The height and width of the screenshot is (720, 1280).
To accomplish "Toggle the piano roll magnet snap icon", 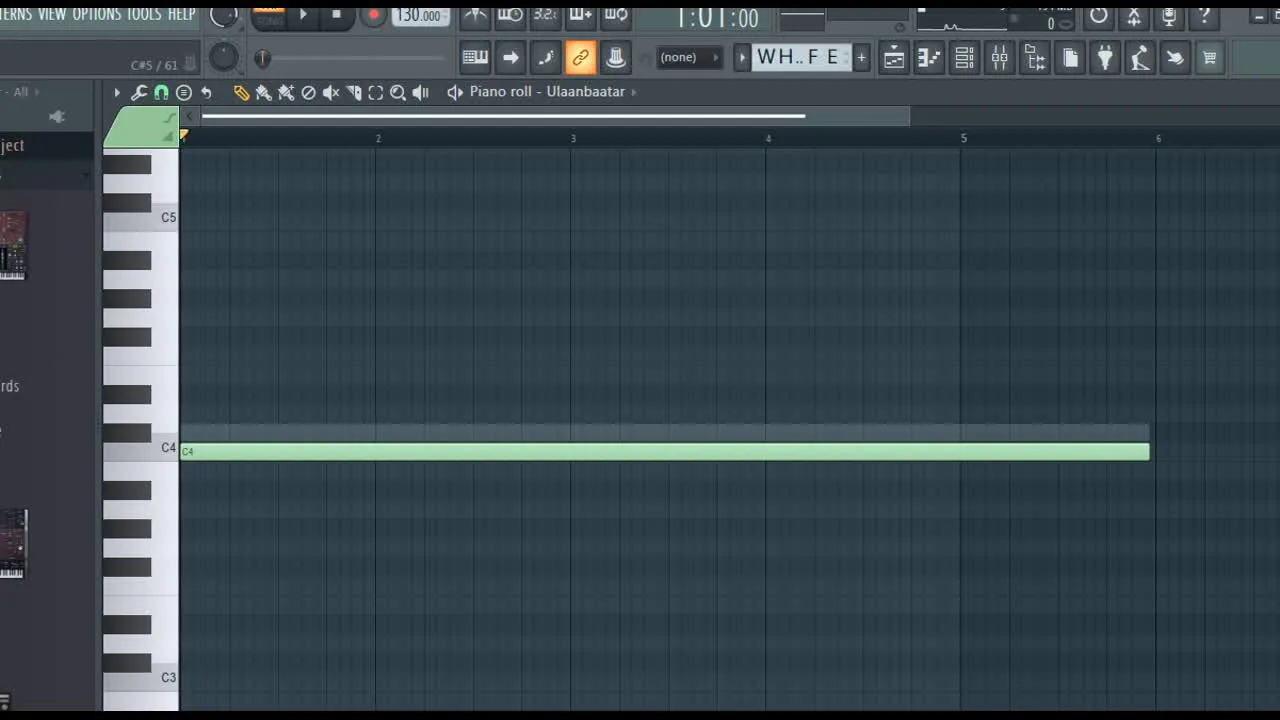I will (x=161, y=92).
